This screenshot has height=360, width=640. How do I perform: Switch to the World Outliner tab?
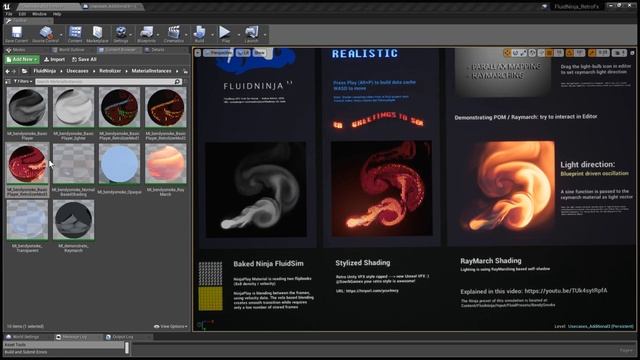pyautogui.click(x=72, y=50)
